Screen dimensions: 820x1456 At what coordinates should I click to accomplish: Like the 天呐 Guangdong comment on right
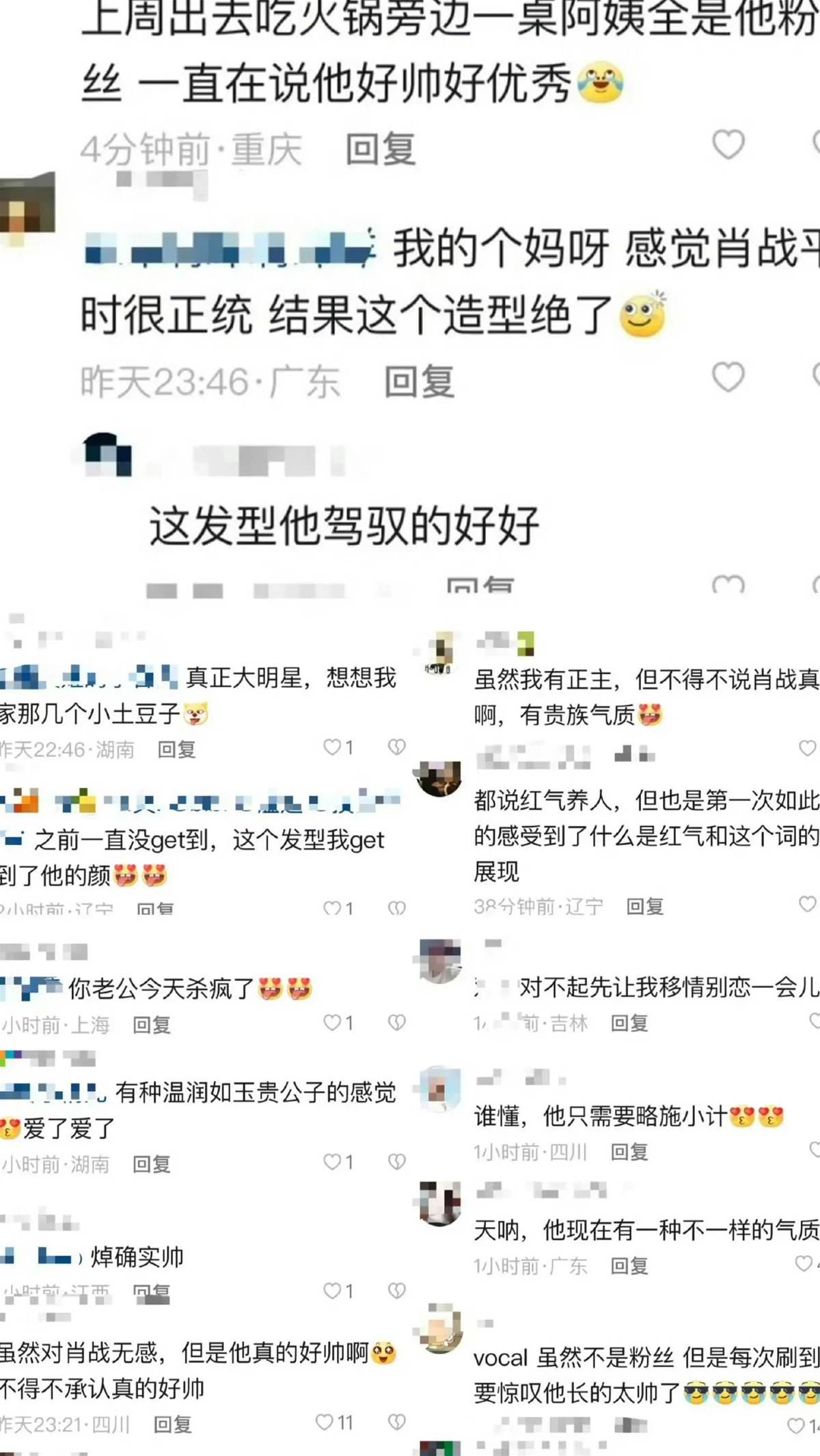click(x=804, y=1264)
